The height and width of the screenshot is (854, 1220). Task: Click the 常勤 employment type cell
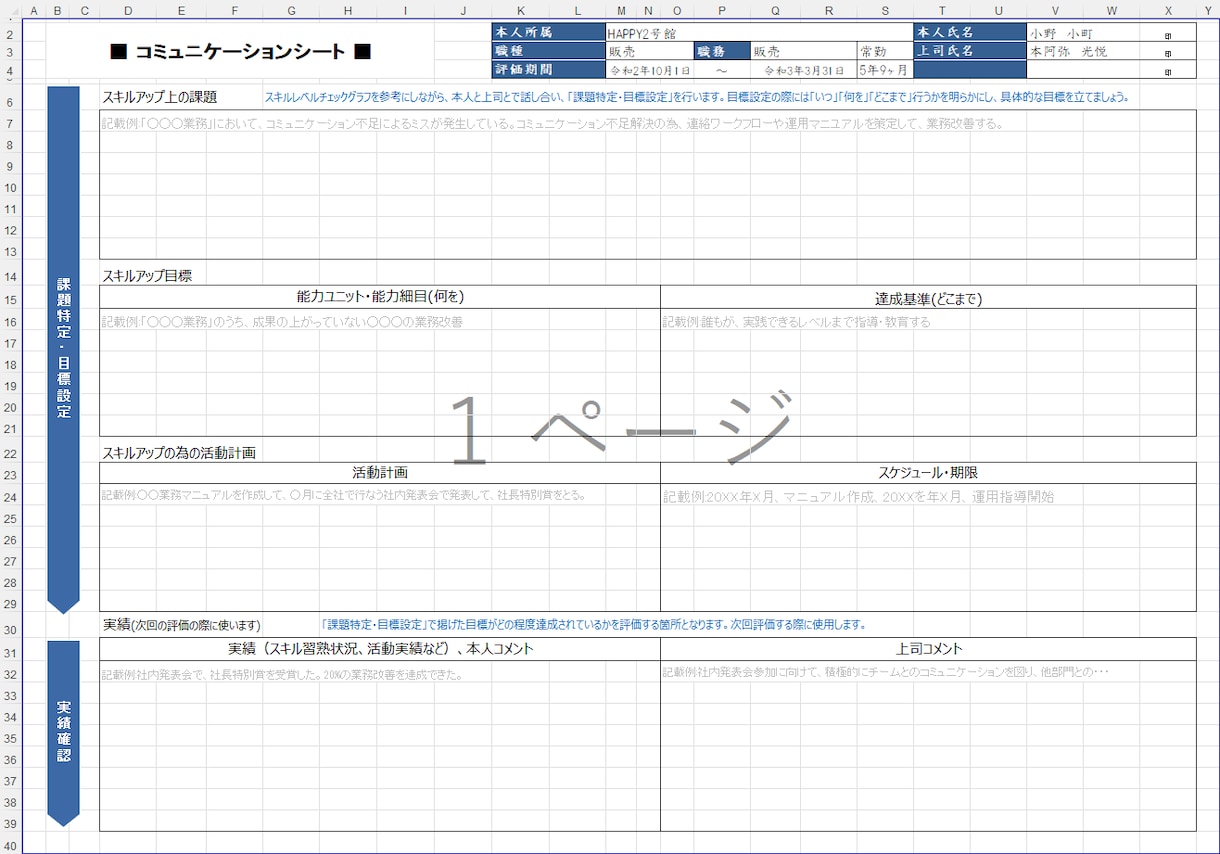[885, 51]
